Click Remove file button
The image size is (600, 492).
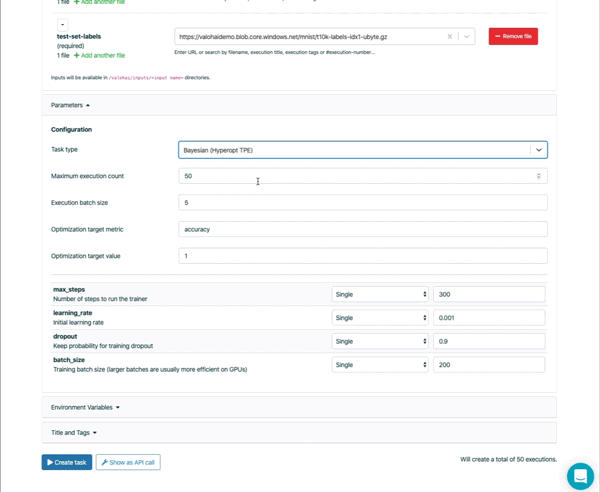pyautogui.click(x=513, y=36)
